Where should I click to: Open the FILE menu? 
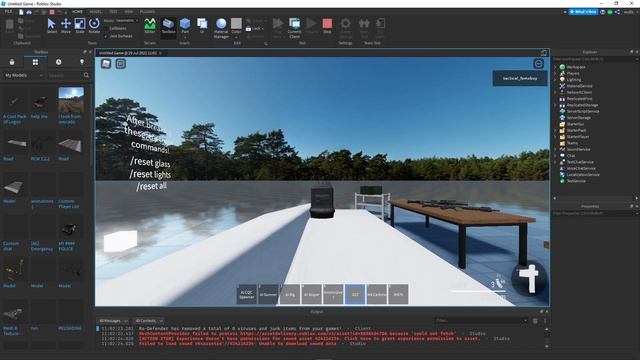pos(8,12)
